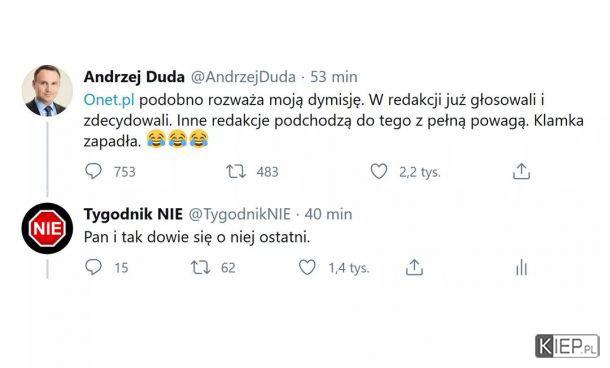The height and width of the screenshot is (368, 610).
Task: Click the 40 min timestamp
Action: coord(328,214)
